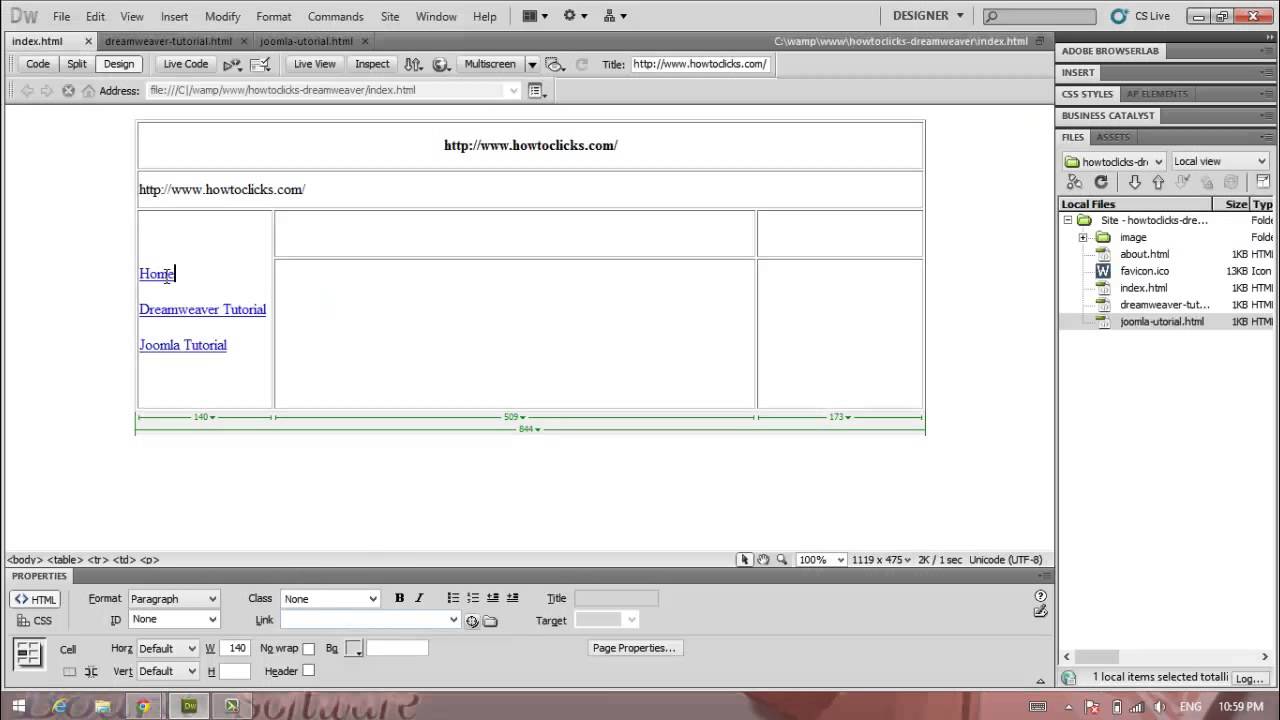Click the Get files down arrow
The image size is (1280, 720).
1134,182
